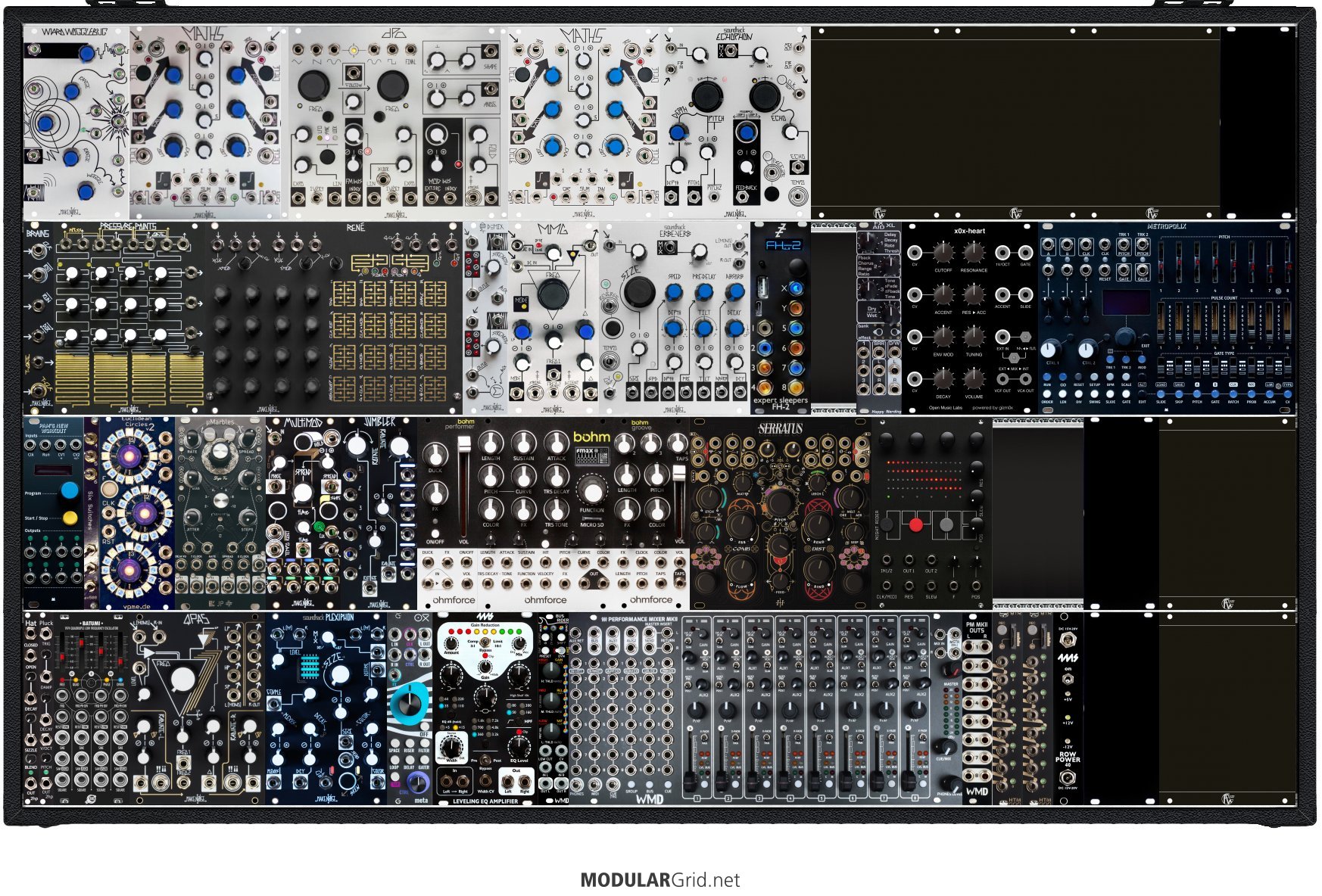Select the Multimod module
Viewport: 1322px width, 896px height.
tap(304, 513)
